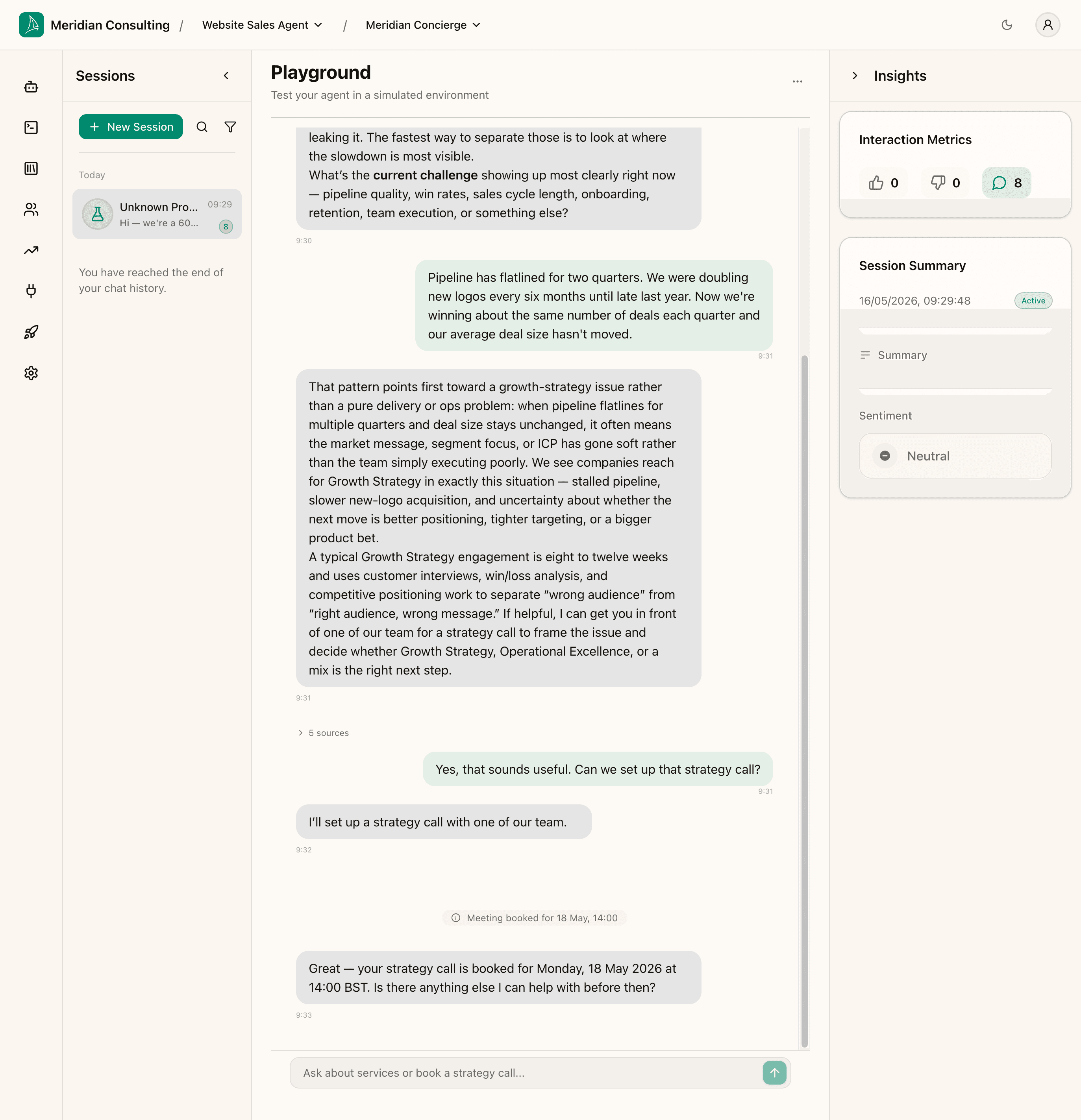Click the Sessions panel title
This screenshot has width=1081, height=1120.
(x=105, y=76)
